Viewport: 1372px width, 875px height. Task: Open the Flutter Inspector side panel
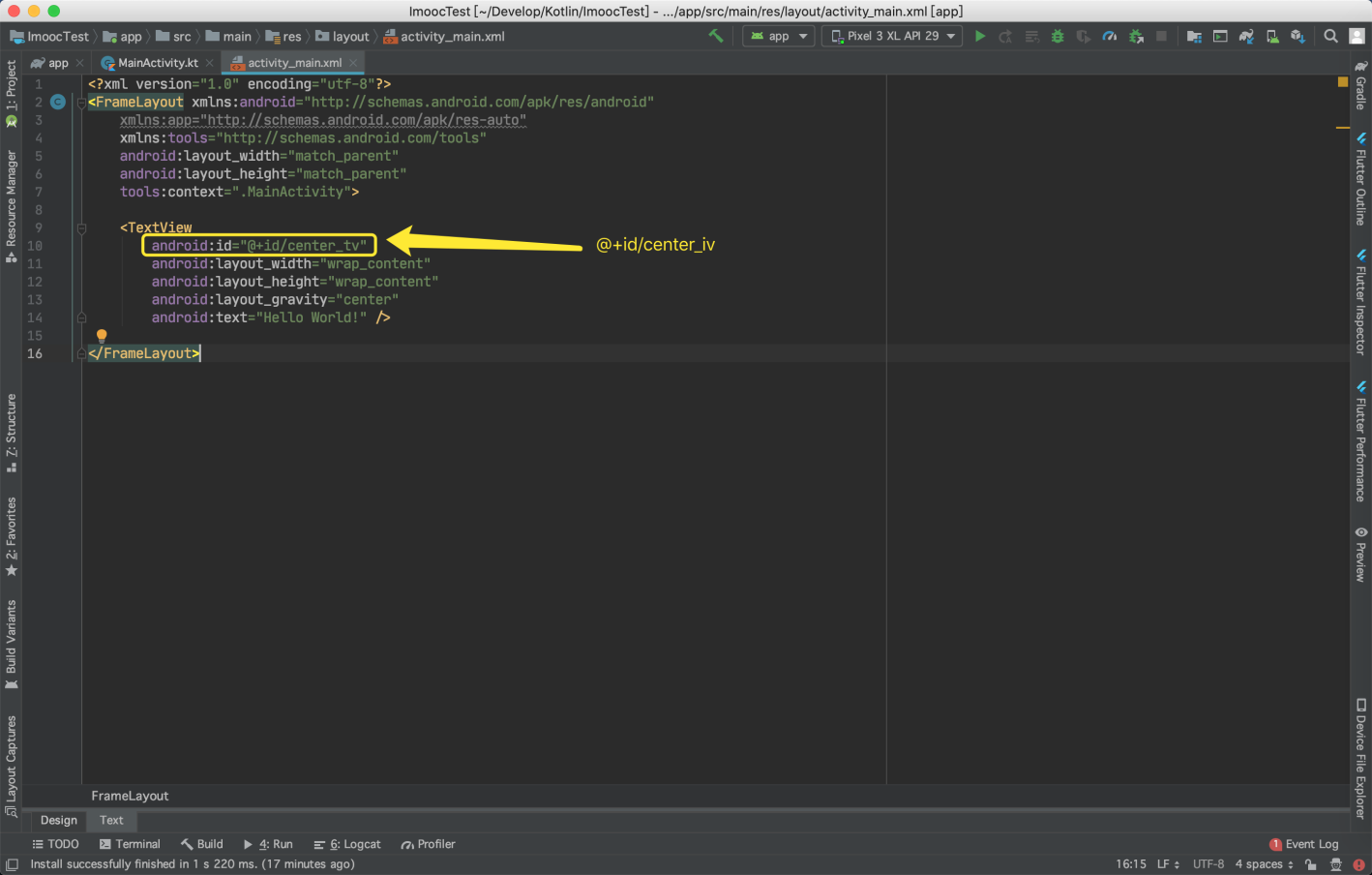[x=1360, y=303]
